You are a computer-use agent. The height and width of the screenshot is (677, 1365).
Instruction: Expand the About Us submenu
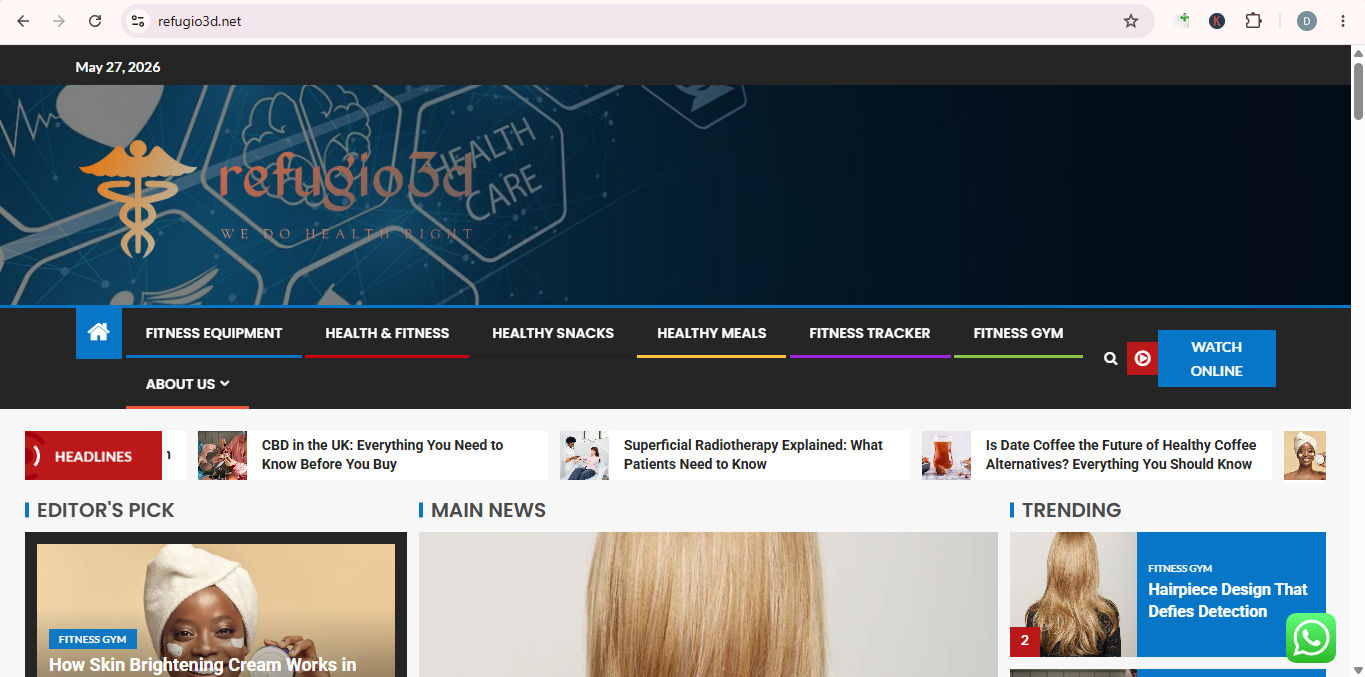pos(187,384)
